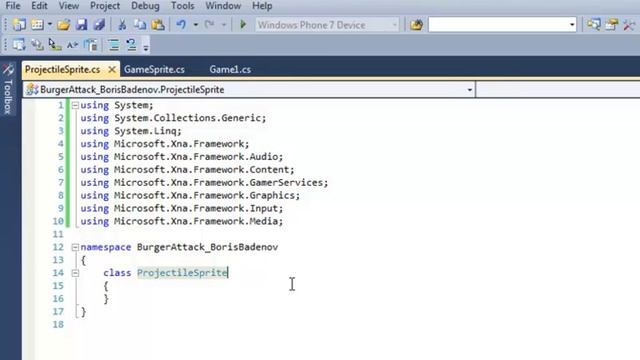
Task: Open the Toolbox side panel
Action: [8, 89]
